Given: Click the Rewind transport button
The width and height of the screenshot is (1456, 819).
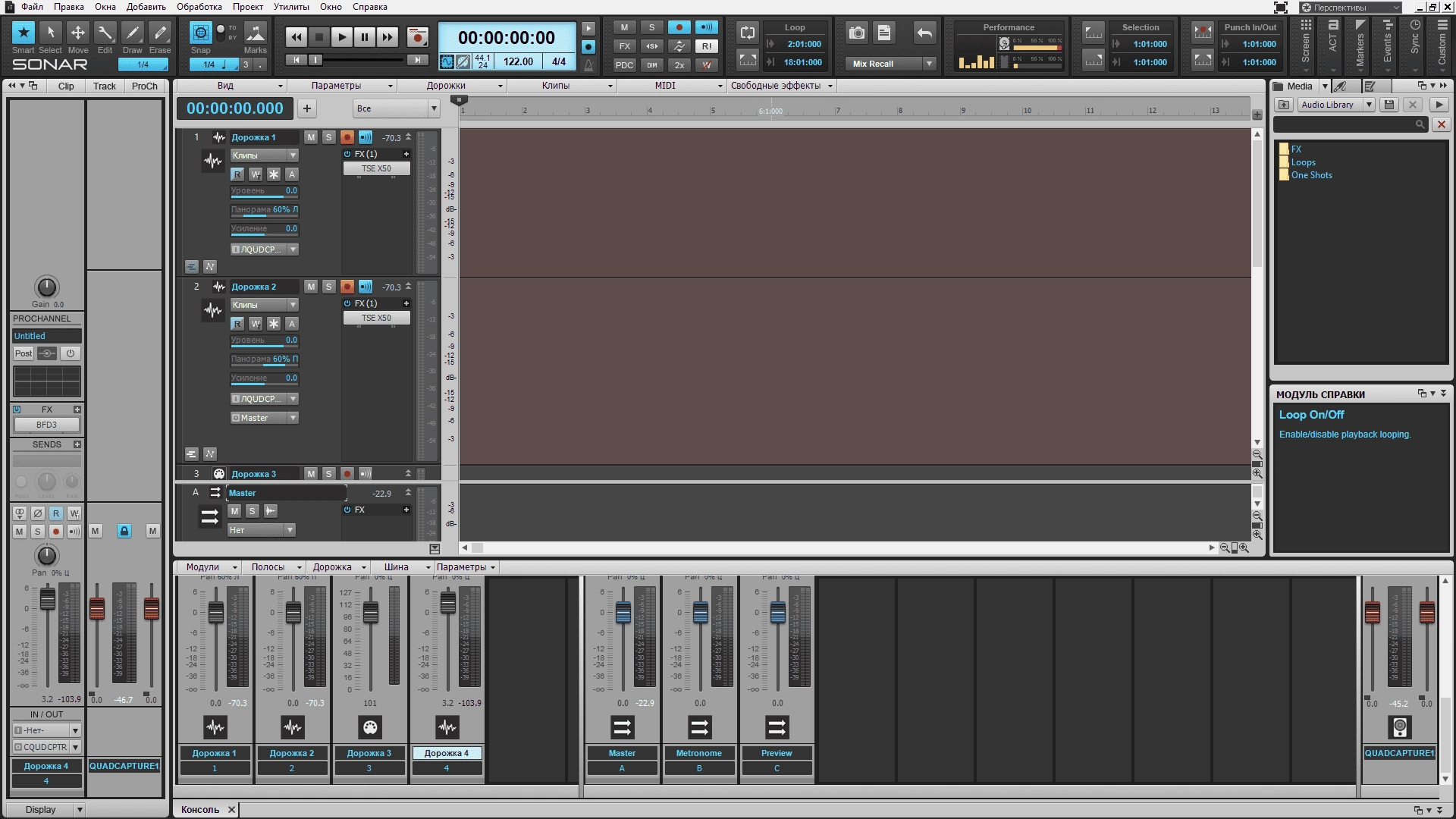Looking at the screenshot, I should pos(297,36).
